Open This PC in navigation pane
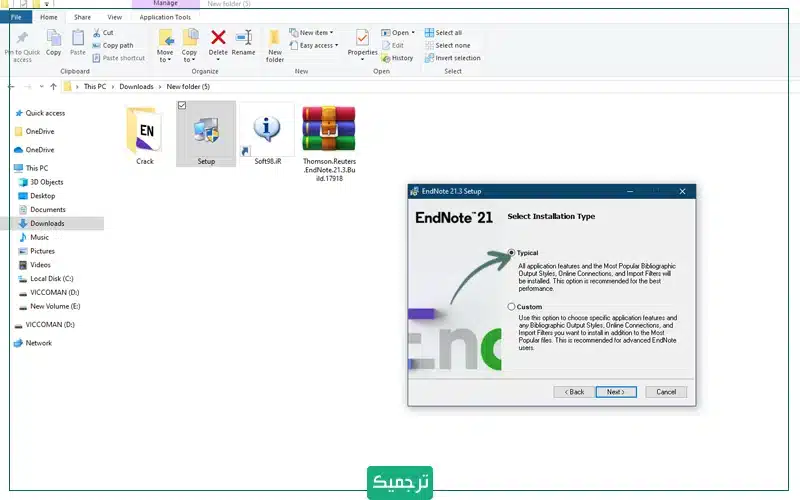800x500 pixels. (31, 168)
